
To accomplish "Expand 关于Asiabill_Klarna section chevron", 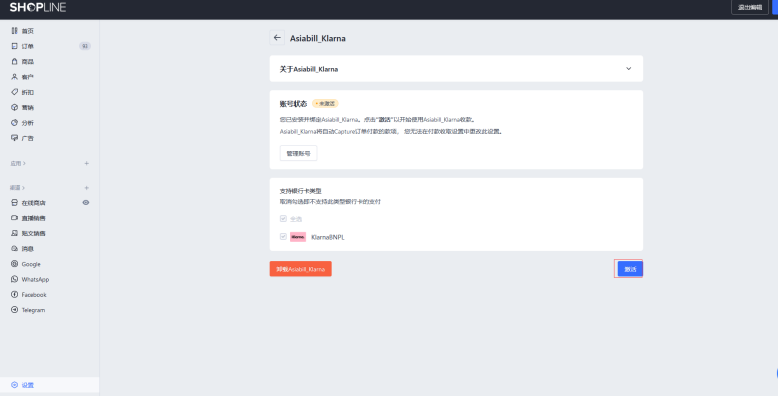I will point(629,69).
